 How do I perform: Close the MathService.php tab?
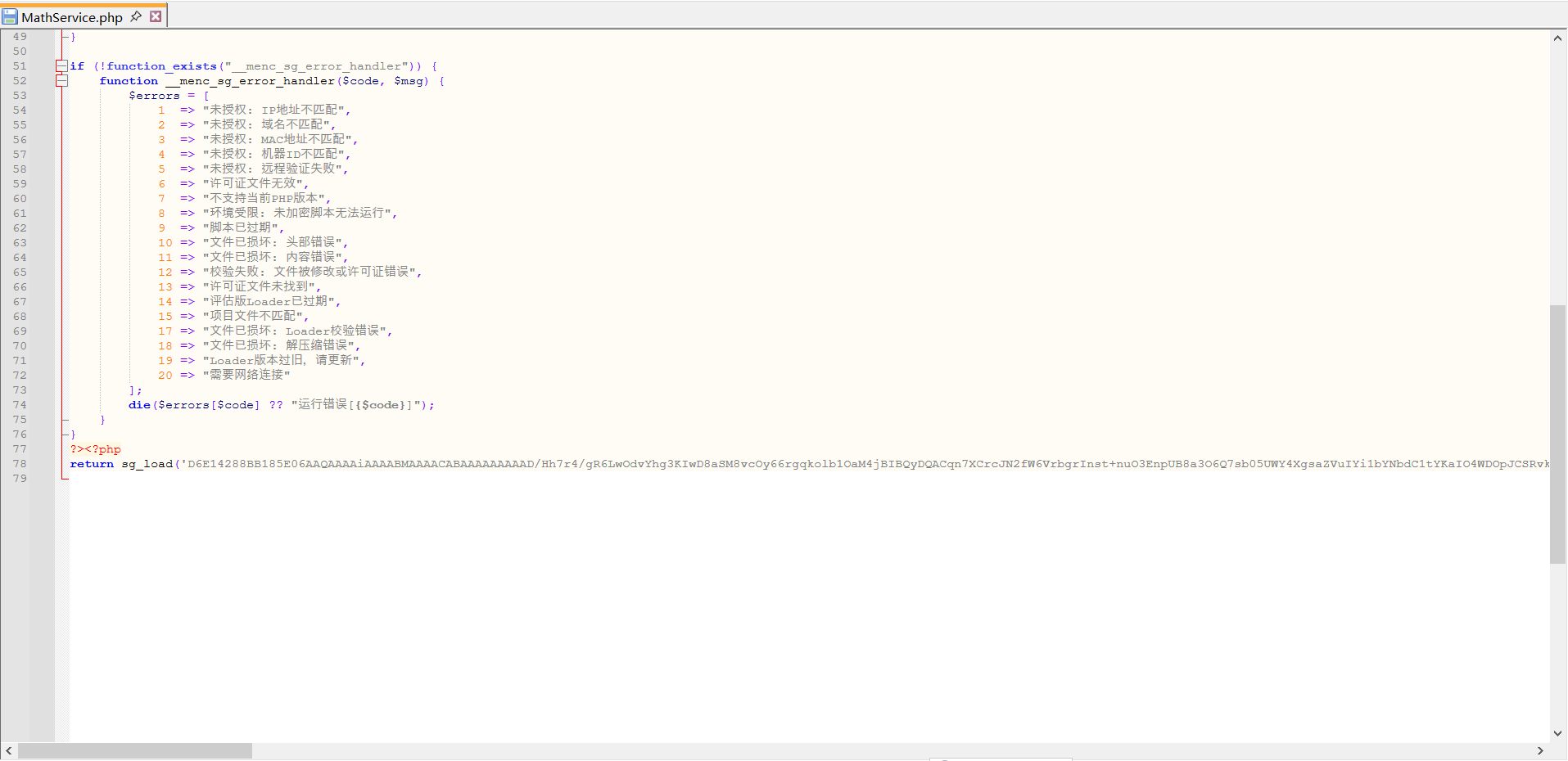(156, 16)
